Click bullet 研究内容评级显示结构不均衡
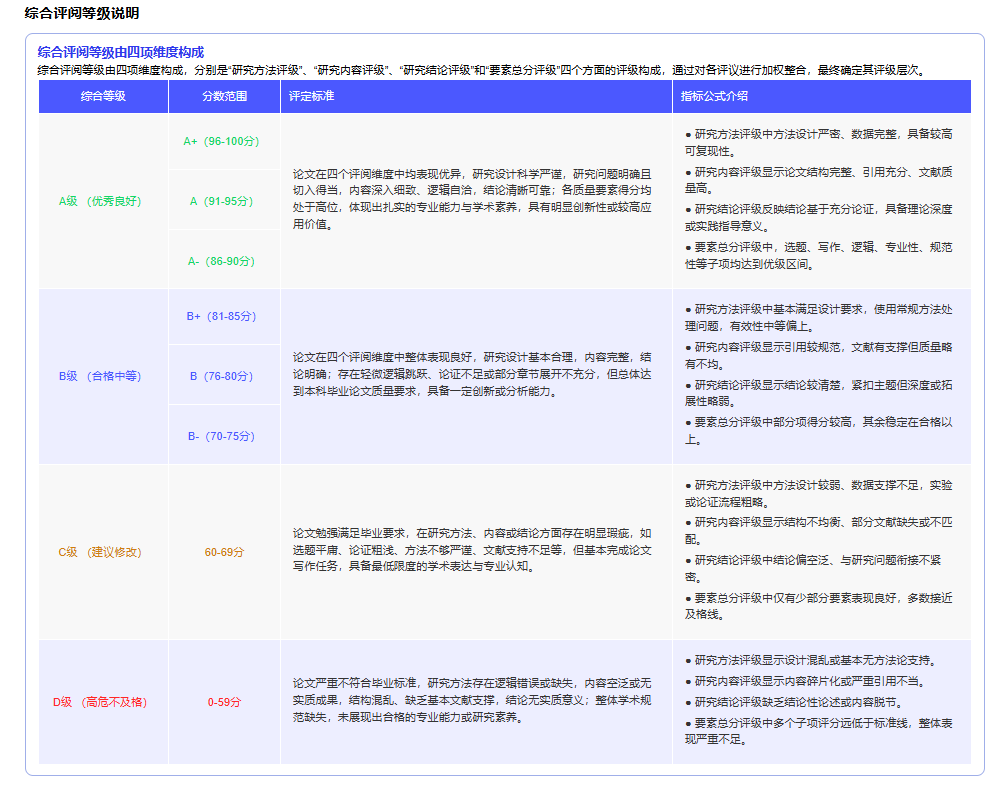The image size is (1000, 797). pos(819,530)
